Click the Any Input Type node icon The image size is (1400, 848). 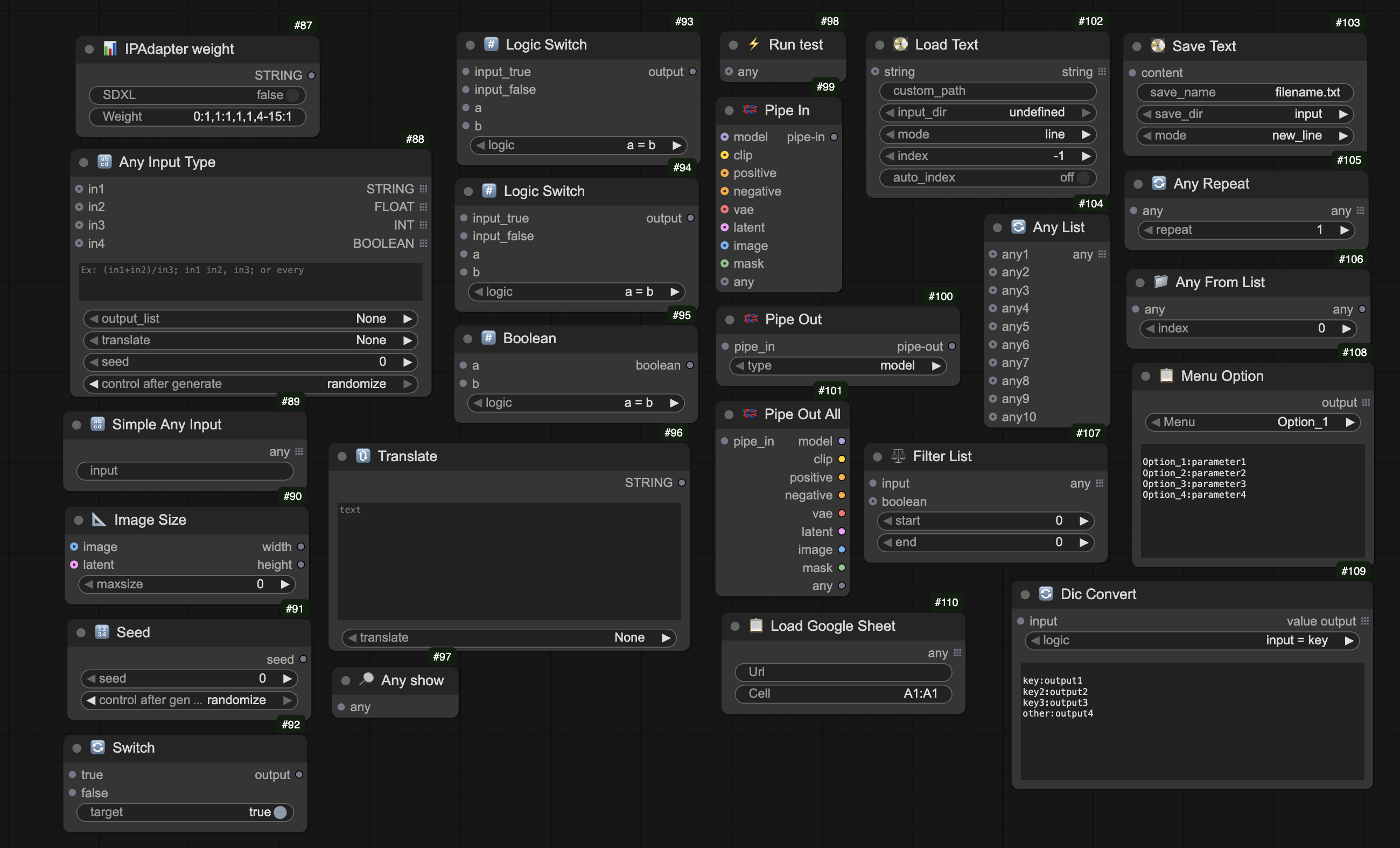104,162
